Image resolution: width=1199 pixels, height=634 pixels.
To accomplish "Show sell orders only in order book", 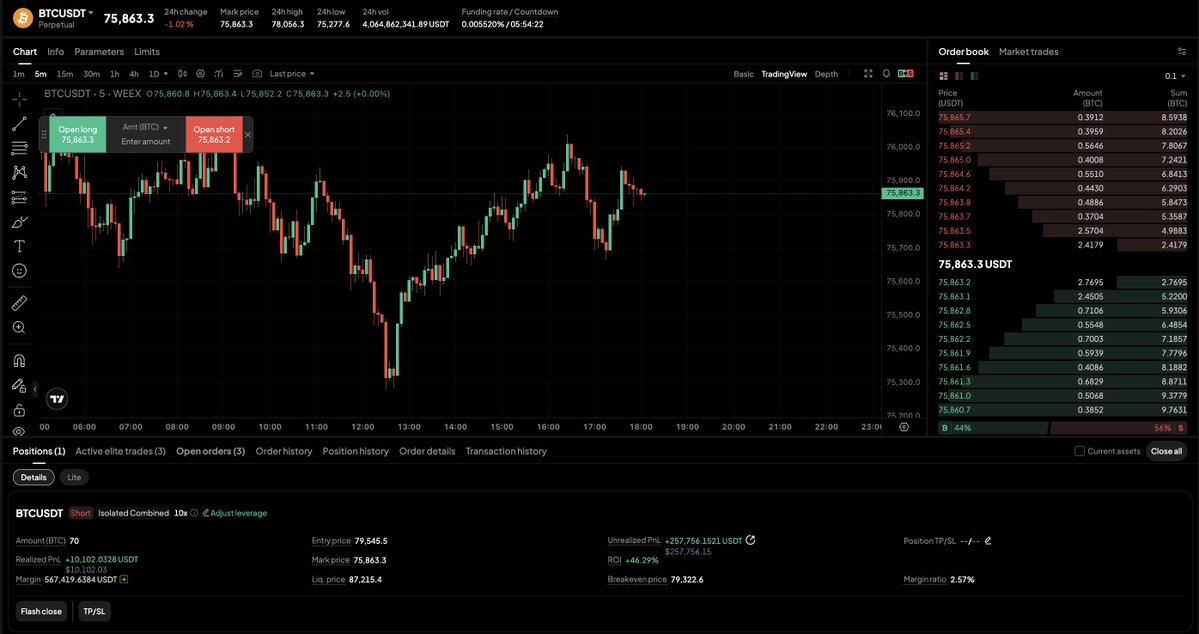I will 959,76.
